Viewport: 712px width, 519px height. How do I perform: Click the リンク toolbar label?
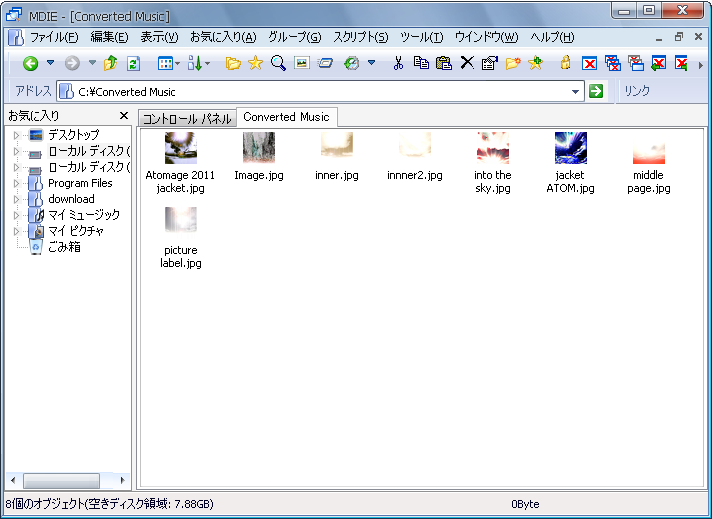[x=636, y=91]
